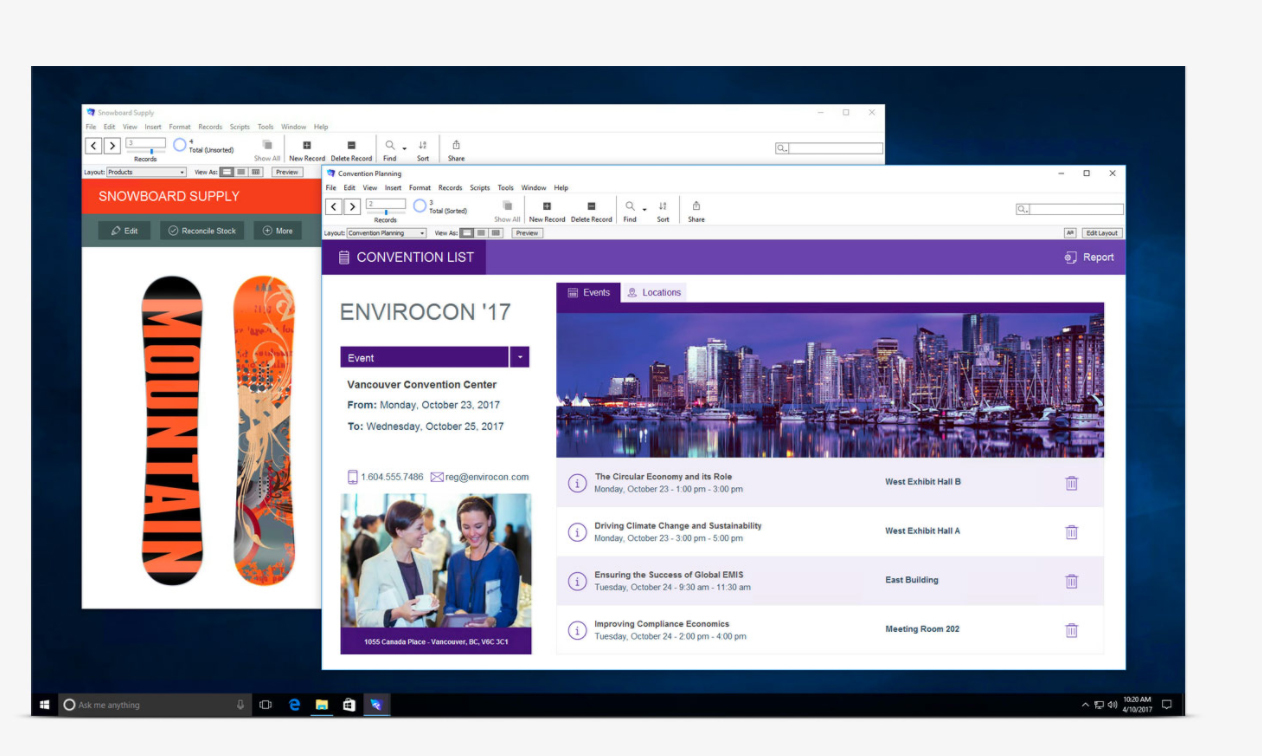Click Share icon in Convention Planning toolbar
This screenshot has width=1262, height=756.
(696, 206)
